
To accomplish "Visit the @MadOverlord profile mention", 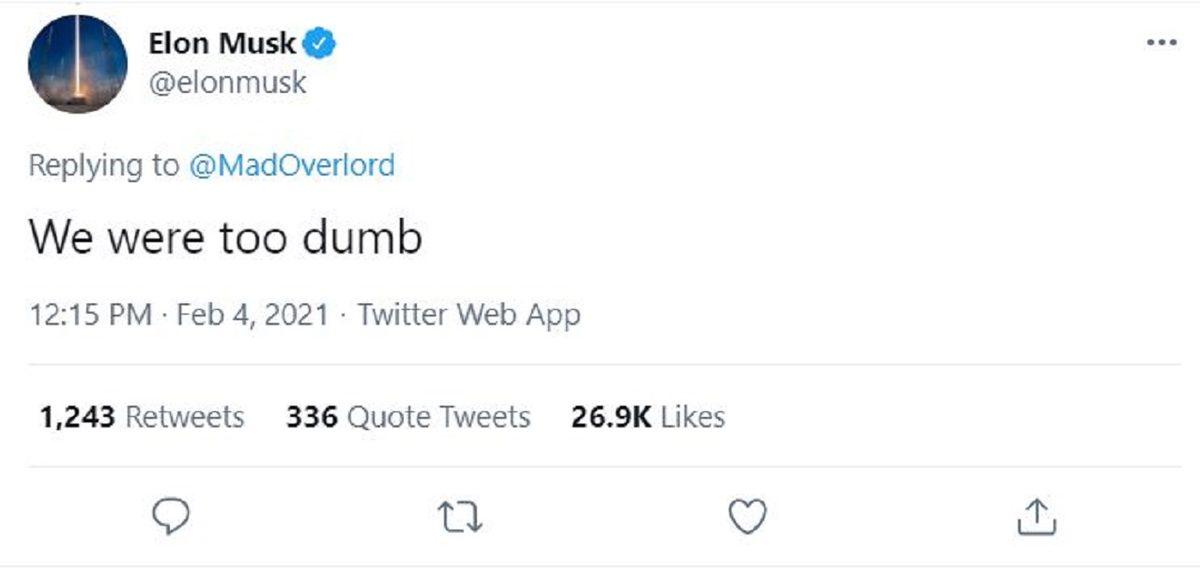I will click(x=292, y=165).
